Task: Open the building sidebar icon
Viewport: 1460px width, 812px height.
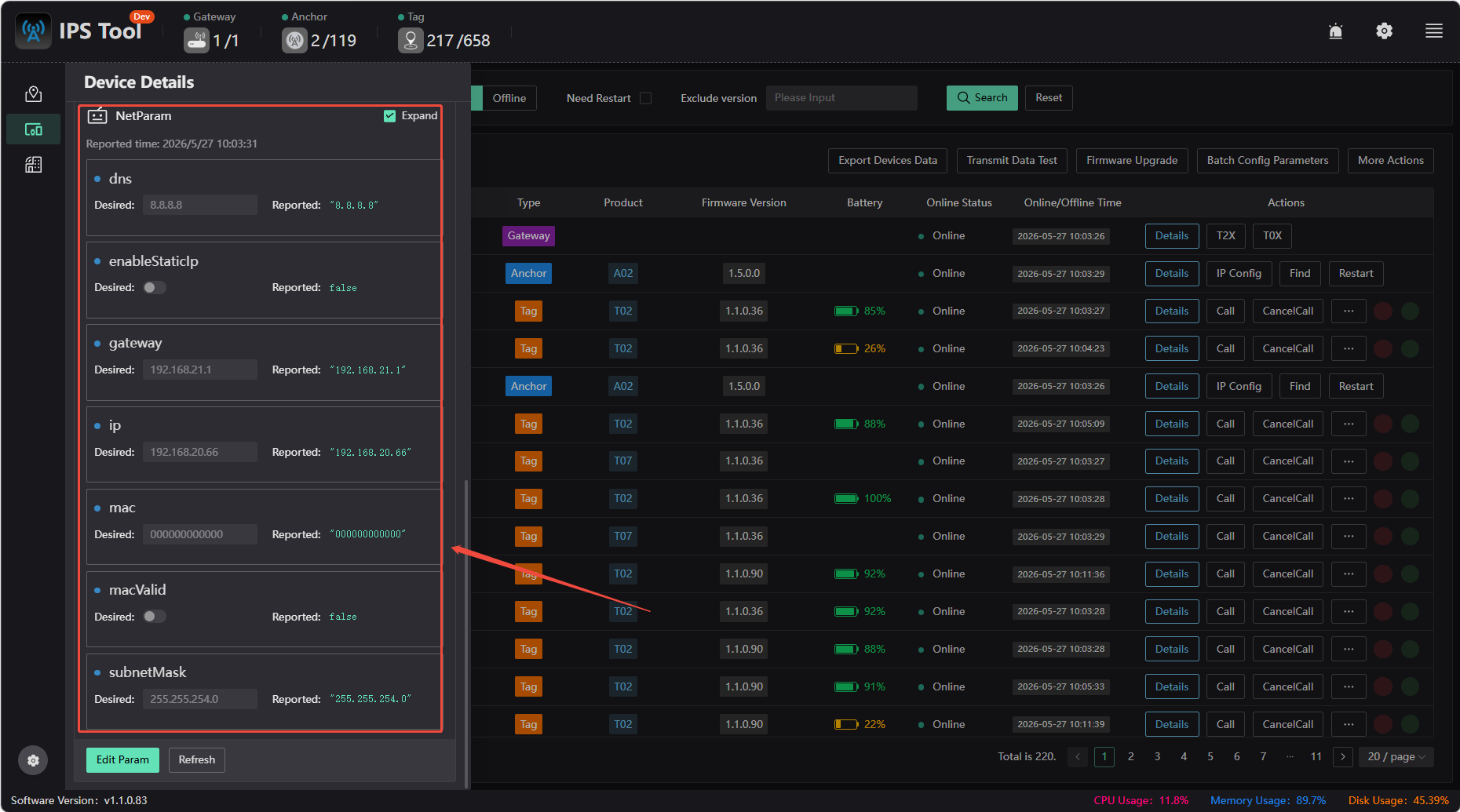Action: coord(33,165)
